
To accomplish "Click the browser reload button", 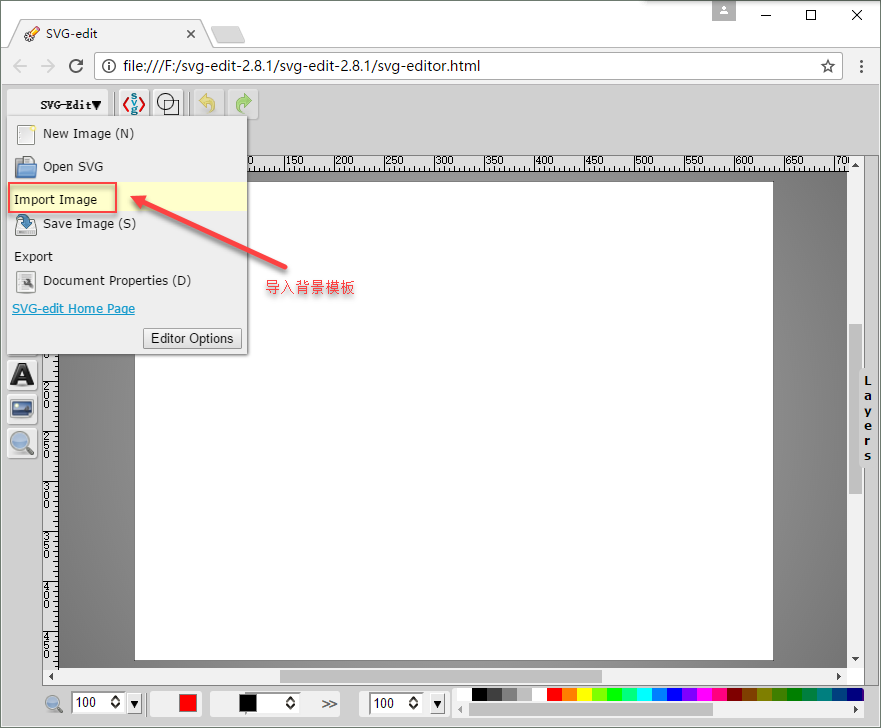I will coord(76,66).
